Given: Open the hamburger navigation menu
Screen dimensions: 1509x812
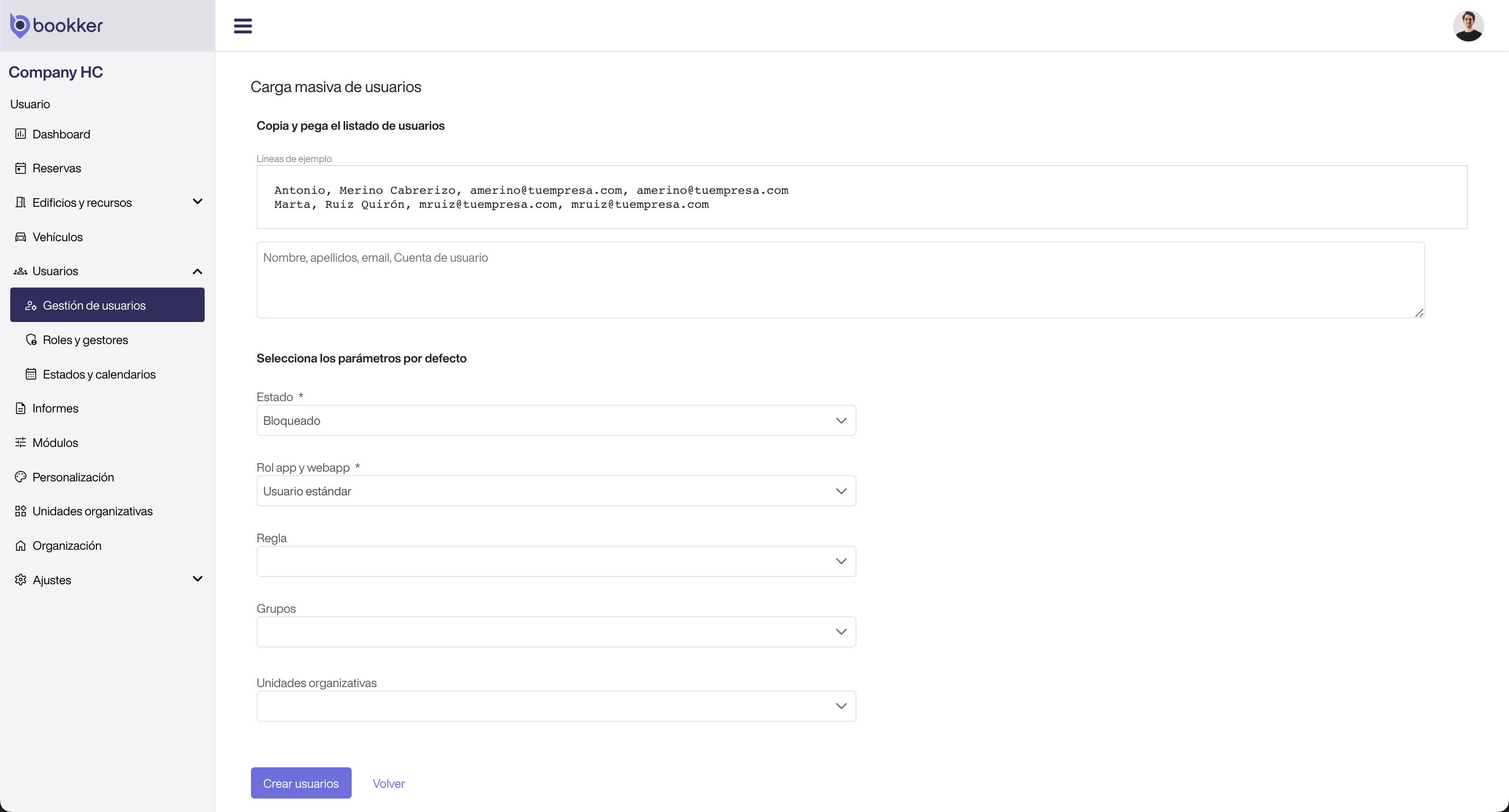Looking at the screenshot, I should point(243,25).
